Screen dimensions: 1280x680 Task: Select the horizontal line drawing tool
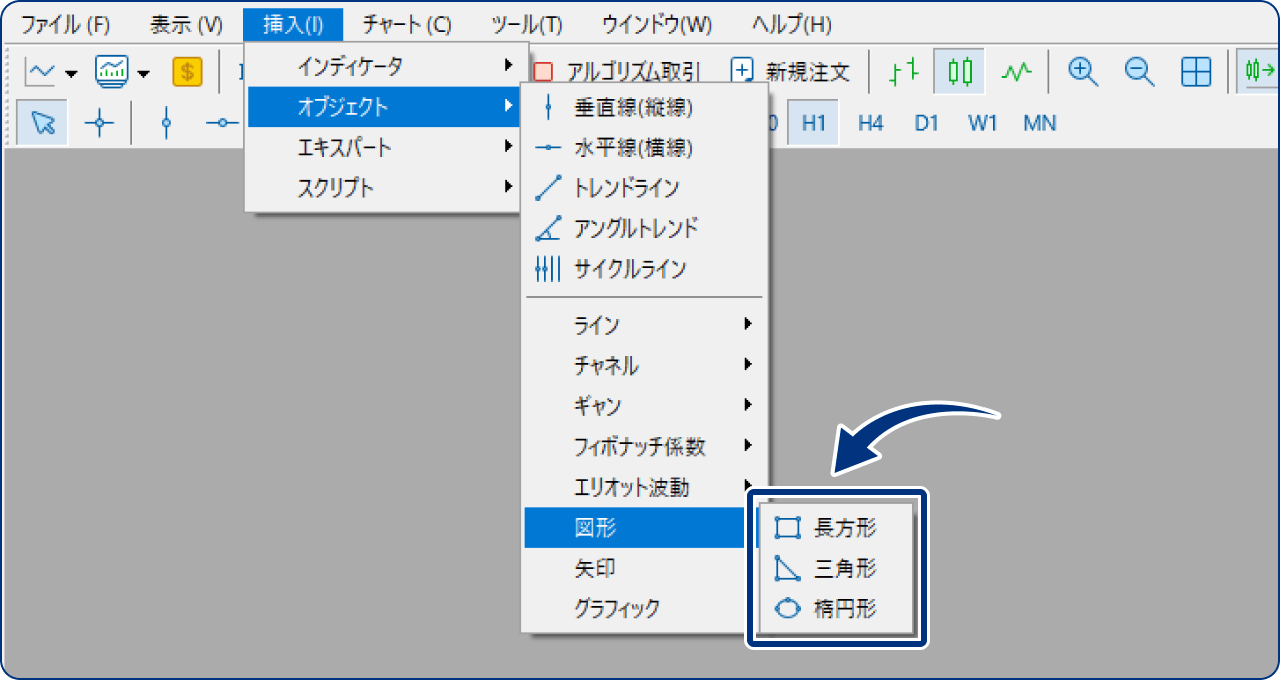(222, 122)
